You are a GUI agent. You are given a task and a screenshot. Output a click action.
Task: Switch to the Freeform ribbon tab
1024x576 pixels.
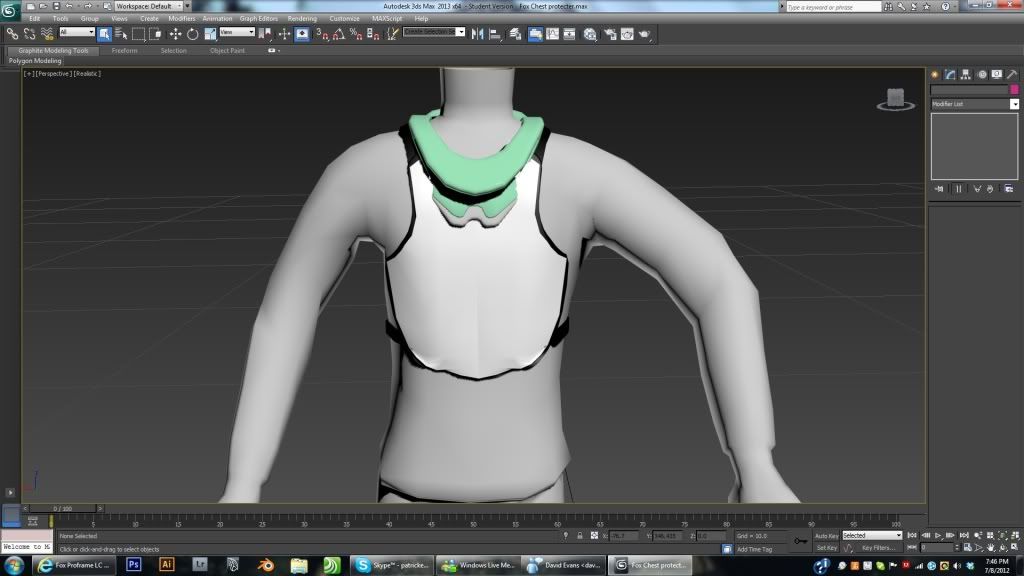(124, 50)
